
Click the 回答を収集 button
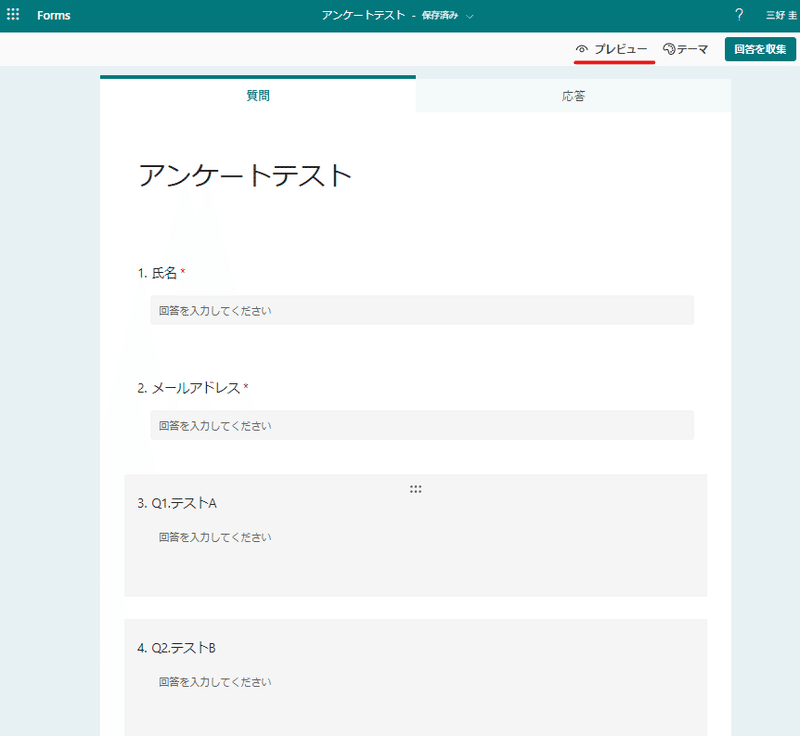(x=760, y=49)
